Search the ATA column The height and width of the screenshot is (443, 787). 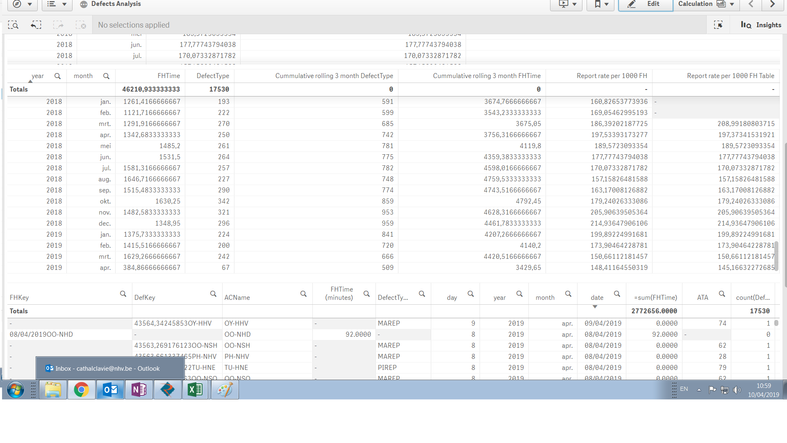[x=722, y=294]
